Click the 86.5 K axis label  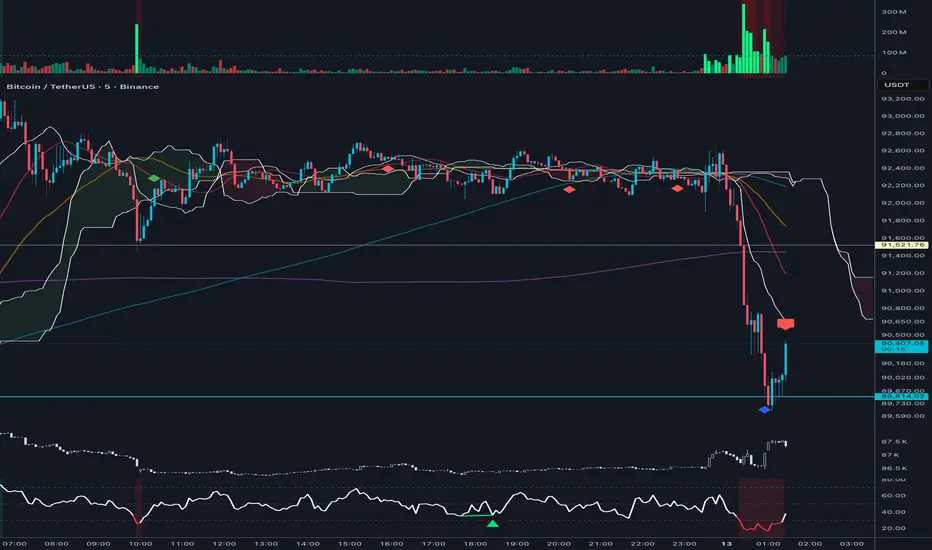[x=894, y=469]
